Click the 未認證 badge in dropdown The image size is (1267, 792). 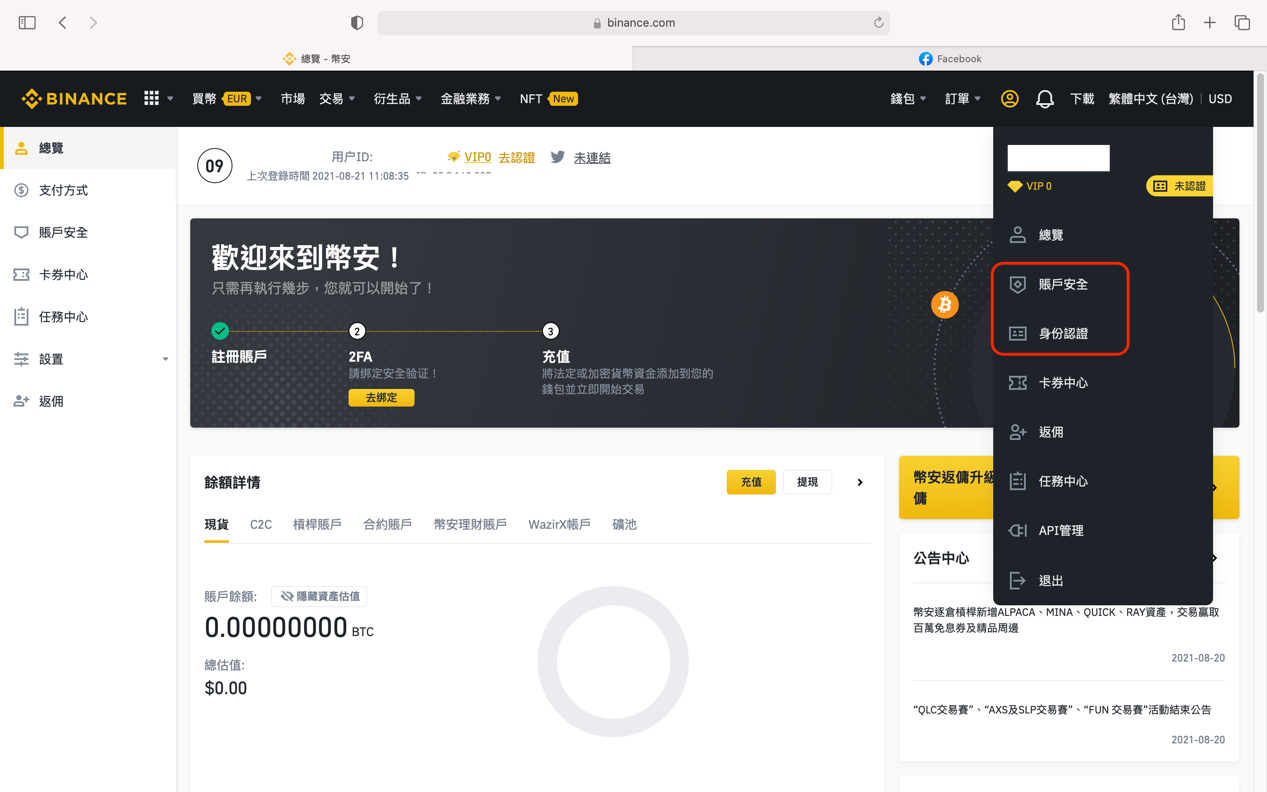tap(1180, 186)
